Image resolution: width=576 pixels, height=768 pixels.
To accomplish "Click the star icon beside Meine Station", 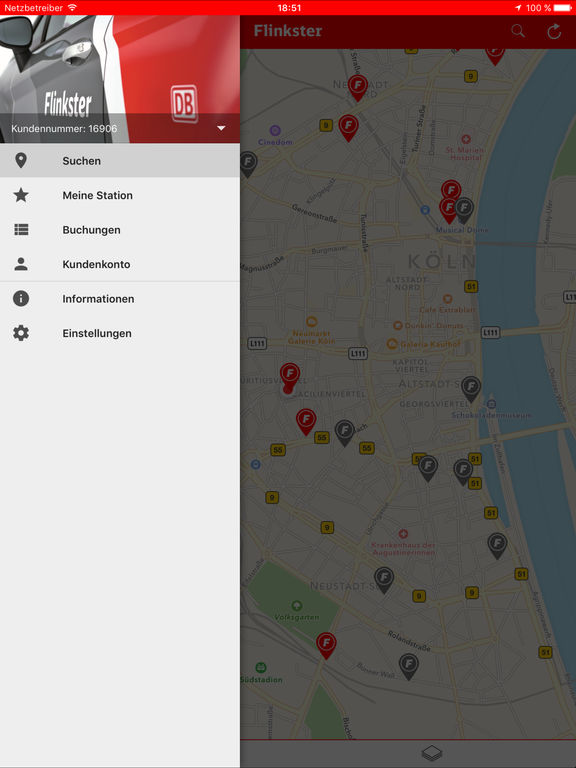I will tap(21, 195).
